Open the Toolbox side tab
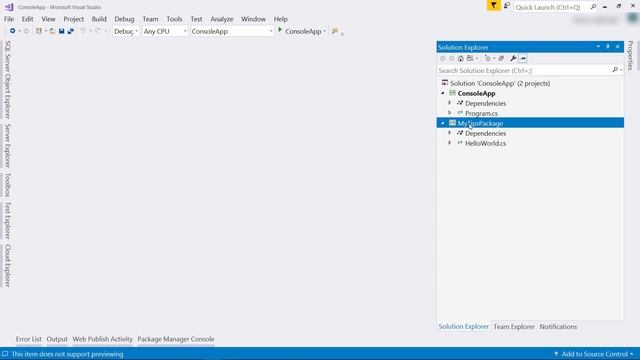 coord(7,185)
